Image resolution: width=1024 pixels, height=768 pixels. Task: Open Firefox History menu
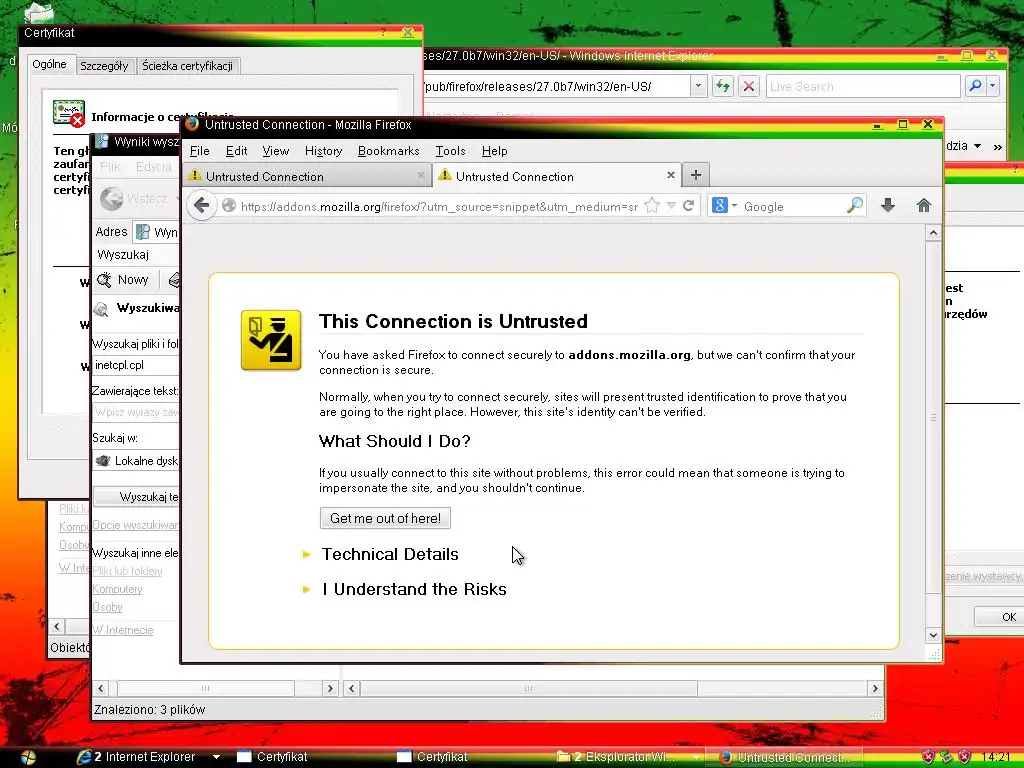[x=323, y=151]
